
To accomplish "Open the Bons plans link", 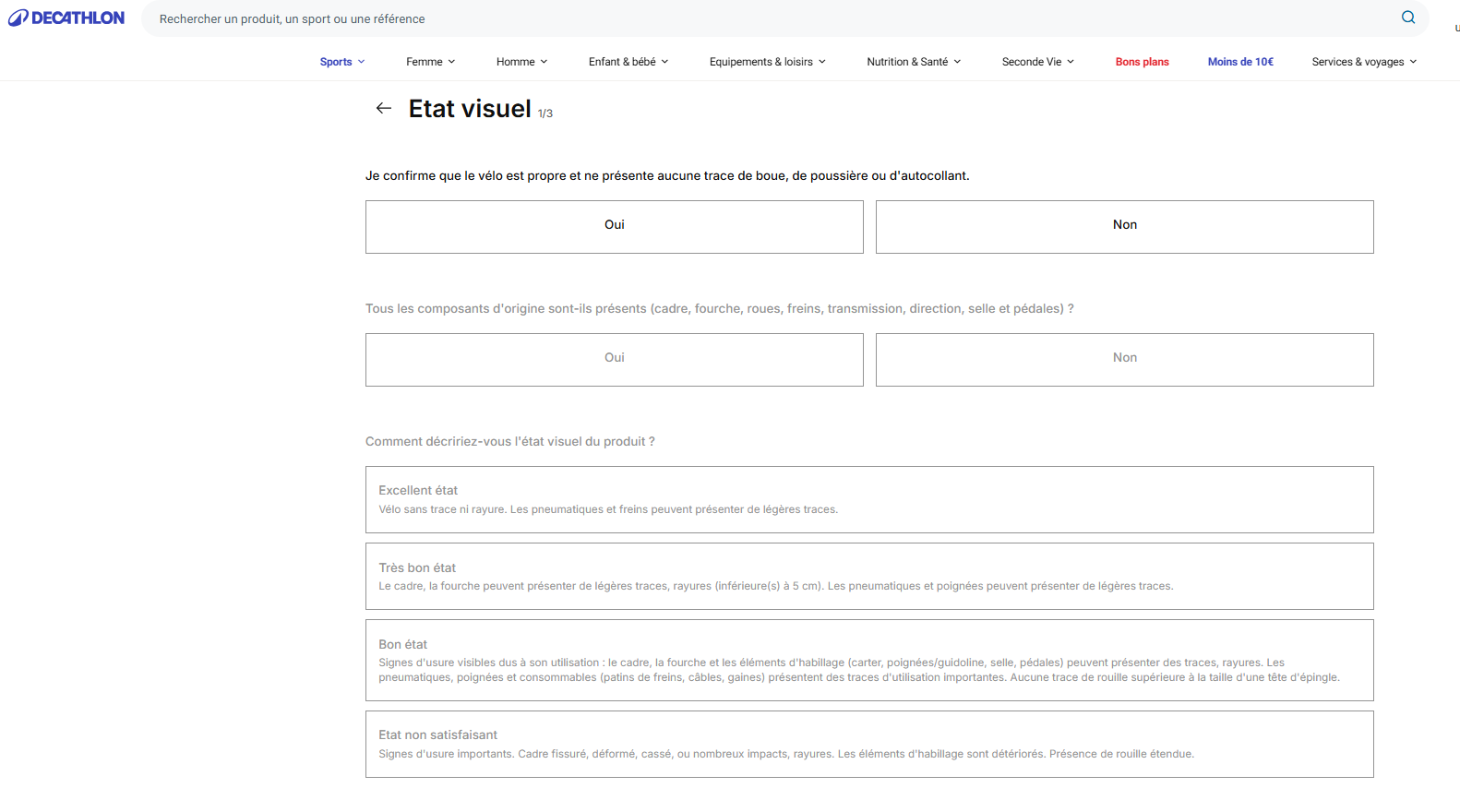I will point(1142,62).
